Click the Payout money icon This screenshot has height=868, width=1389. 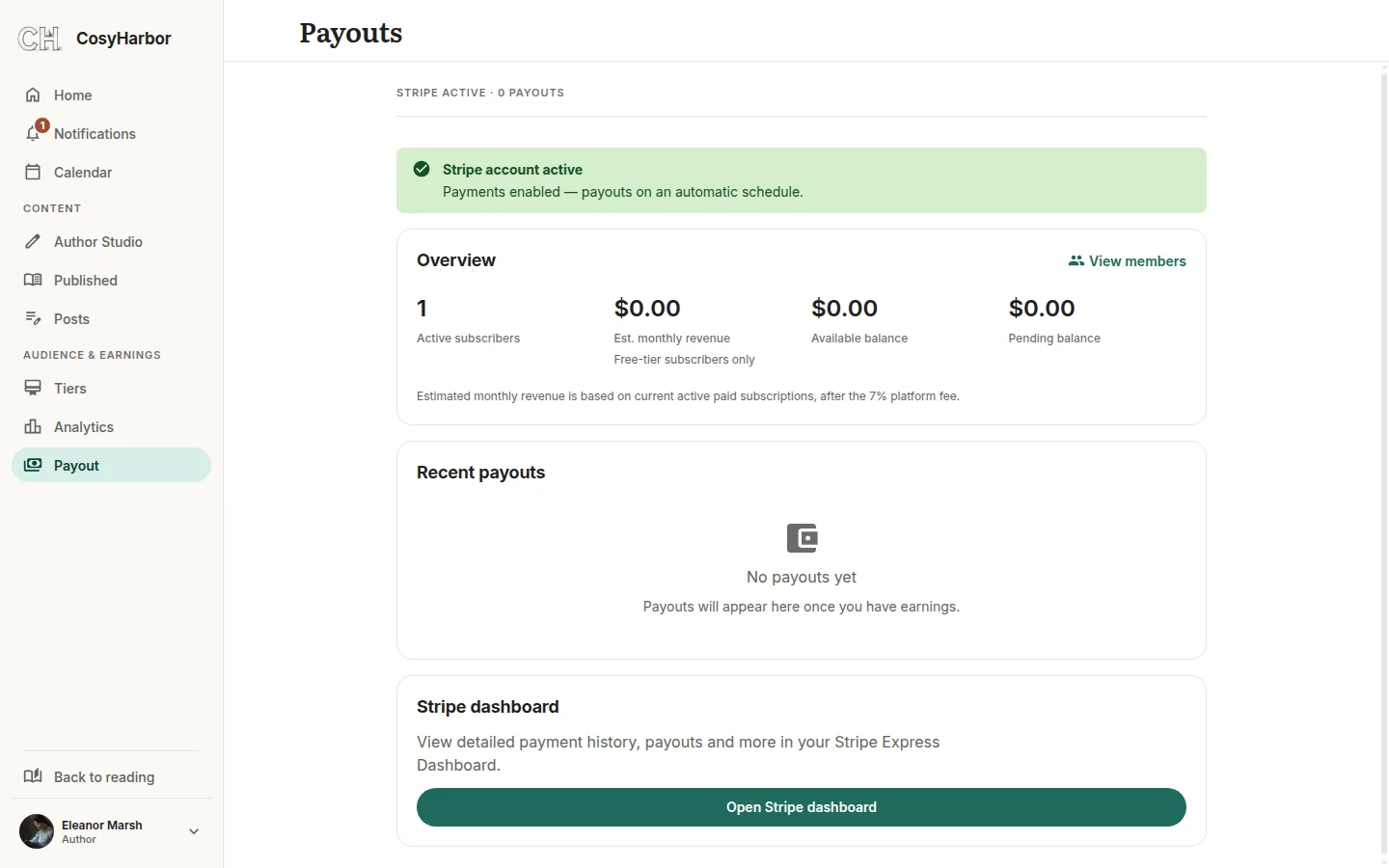coord(33,465)
